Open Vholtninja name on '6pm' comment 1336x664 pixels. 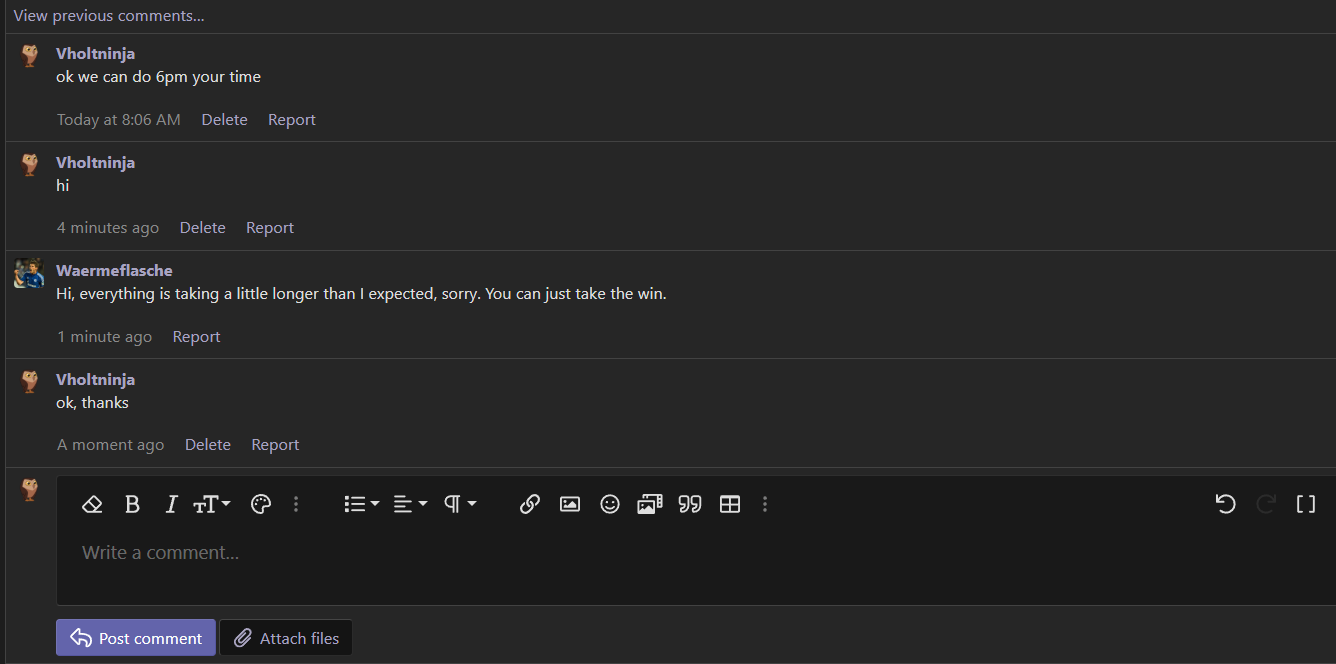tap(95, 53)
